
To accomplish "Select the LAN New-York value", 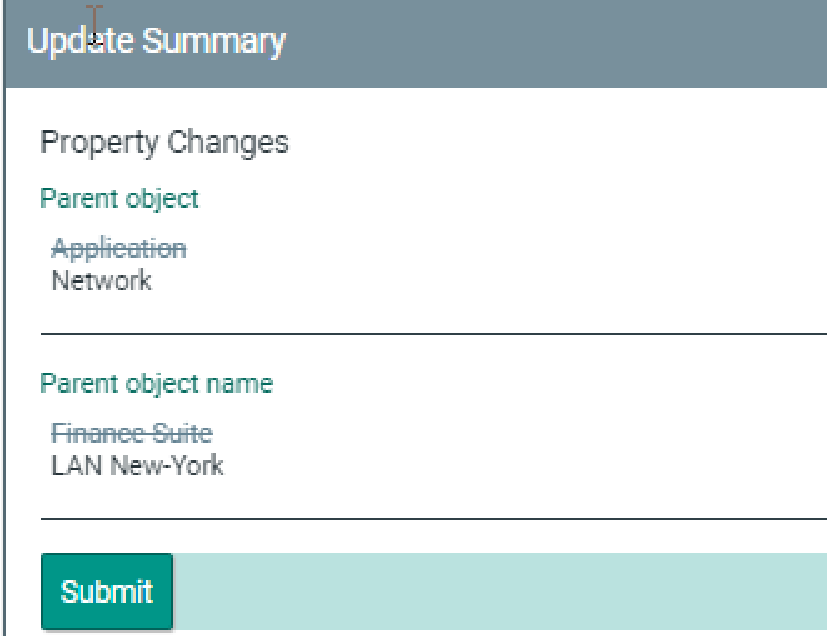I will click(x=137, y=465).
